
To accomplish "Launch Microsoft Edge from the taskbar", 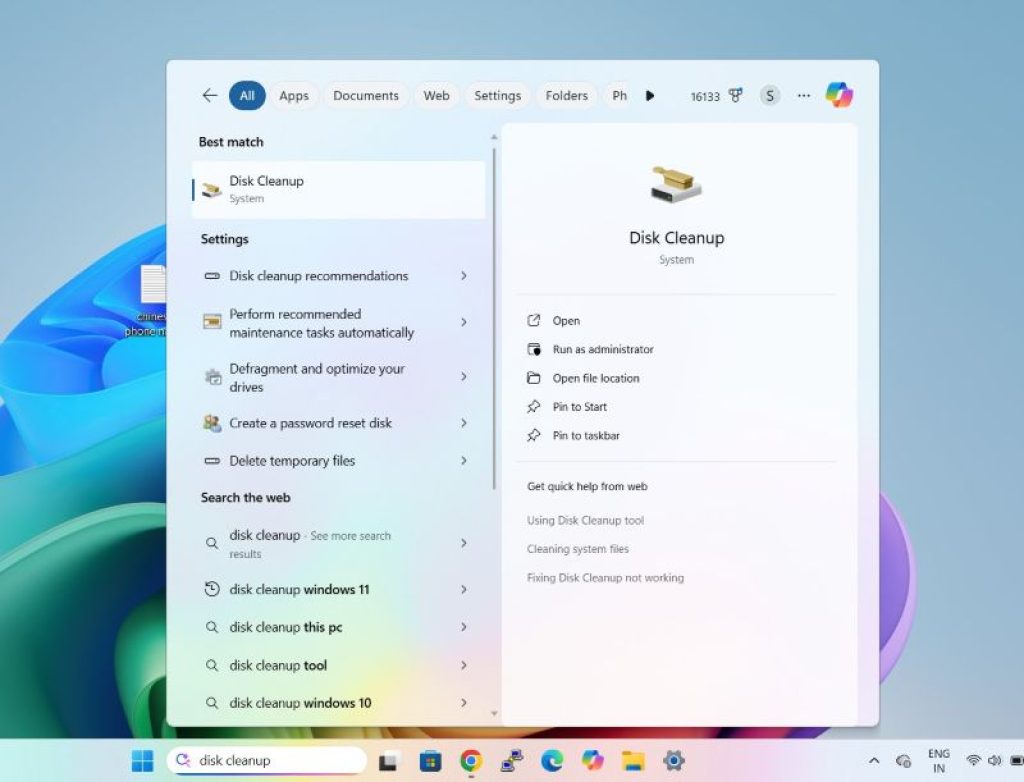I will point(551,760).
